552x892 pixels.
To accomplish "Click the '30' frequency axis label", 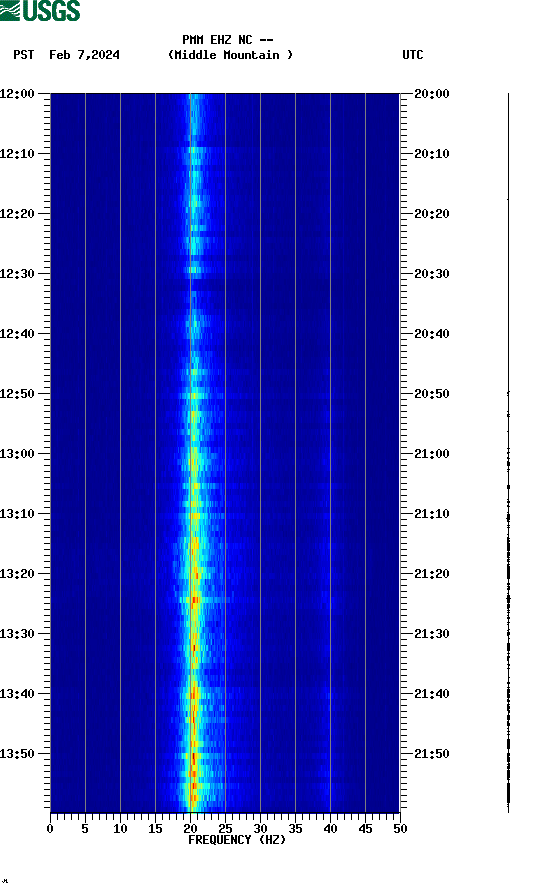I will tap(260, 829).
